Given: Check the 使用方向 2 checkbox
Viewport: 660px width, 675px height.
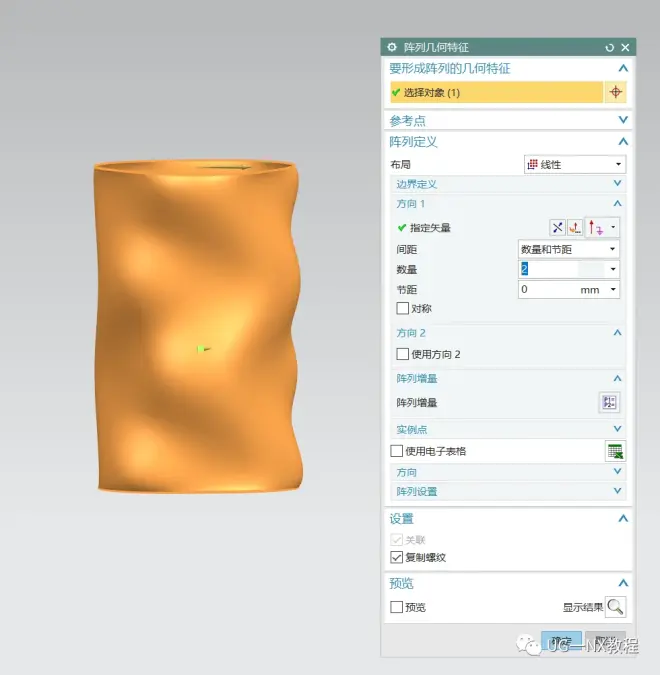Looking at the screenshot, I should (403, 354).
